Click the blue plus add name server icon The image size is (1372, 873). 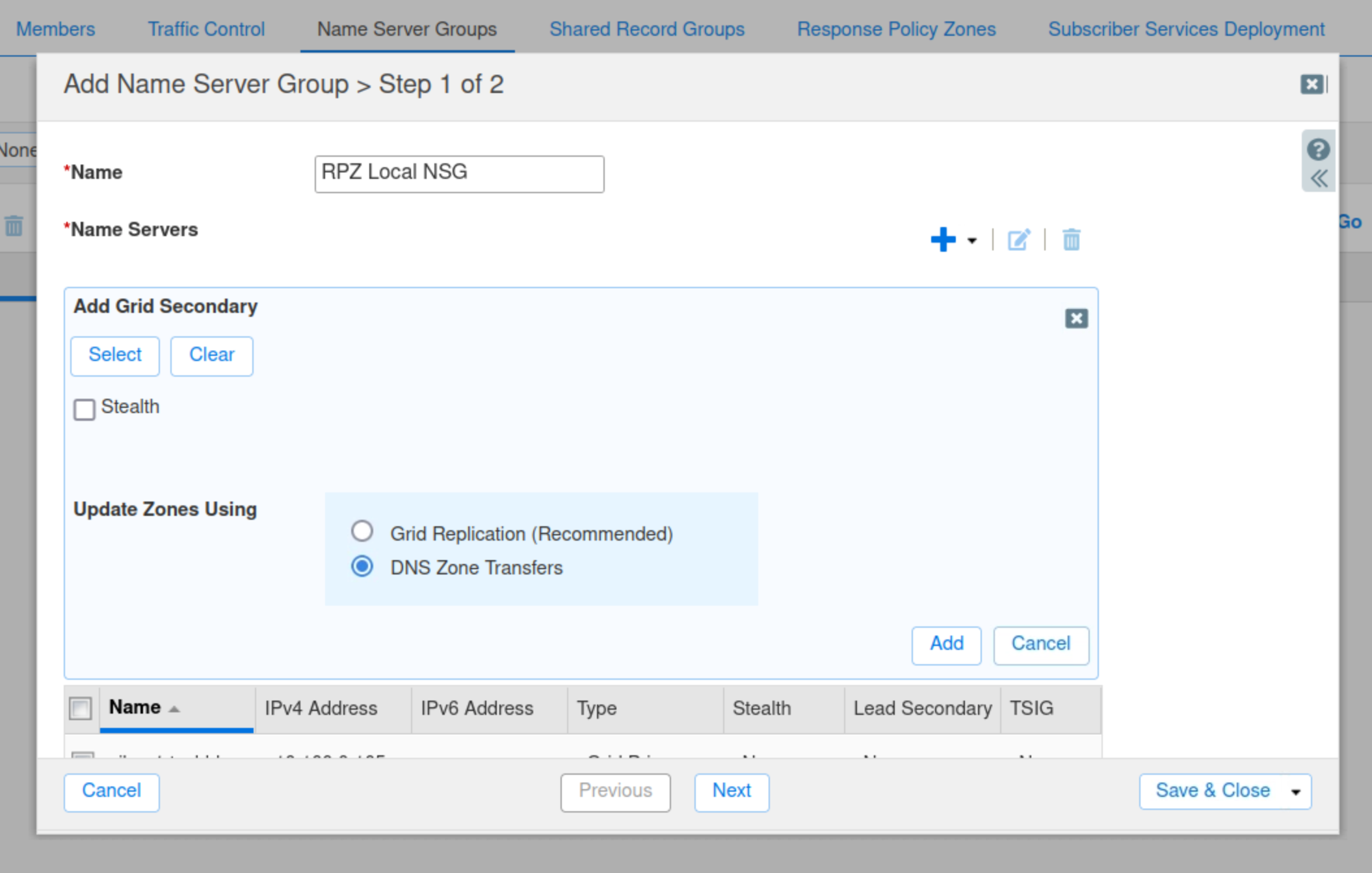click(943, 239)
